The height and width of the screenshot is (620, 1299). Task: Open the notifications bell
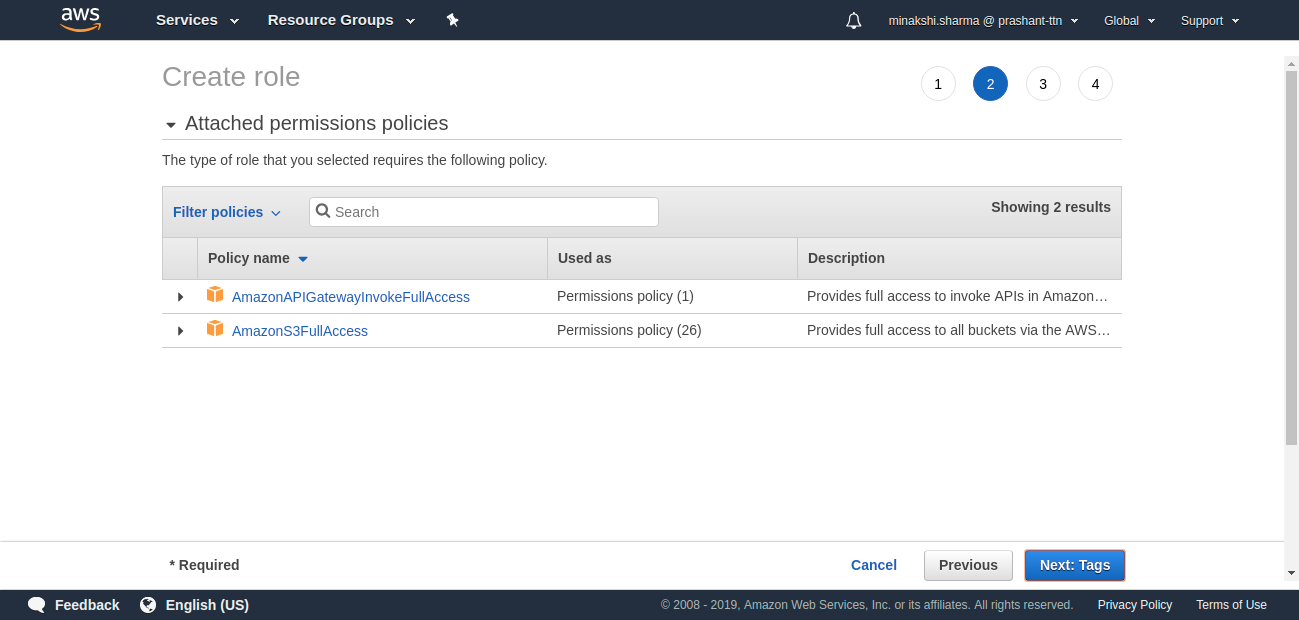tap(853, 20)
